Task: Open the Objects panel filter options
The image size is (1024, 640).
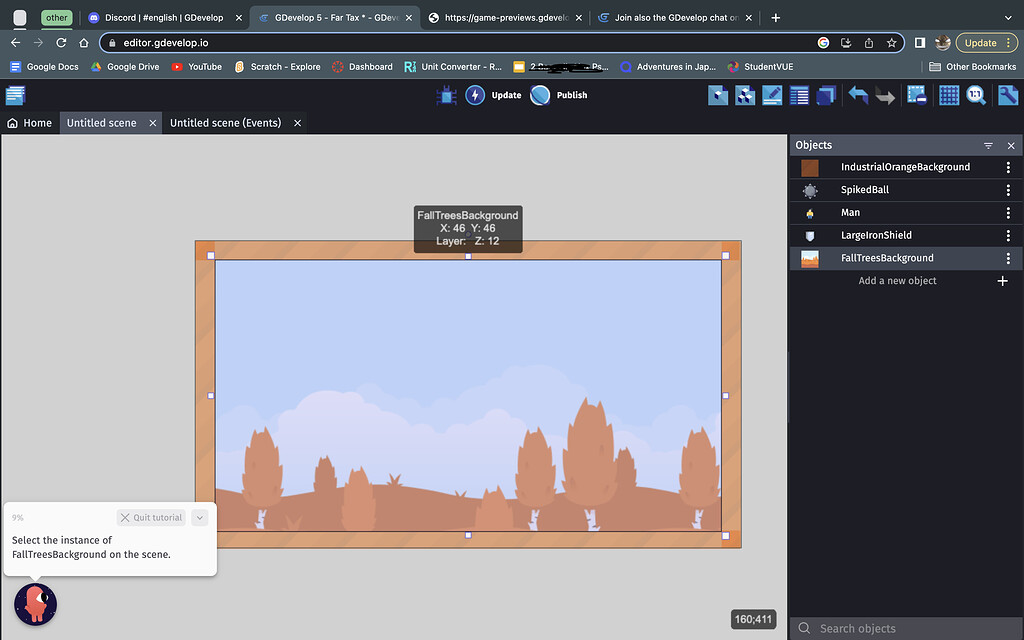Action: pos(988,145)
